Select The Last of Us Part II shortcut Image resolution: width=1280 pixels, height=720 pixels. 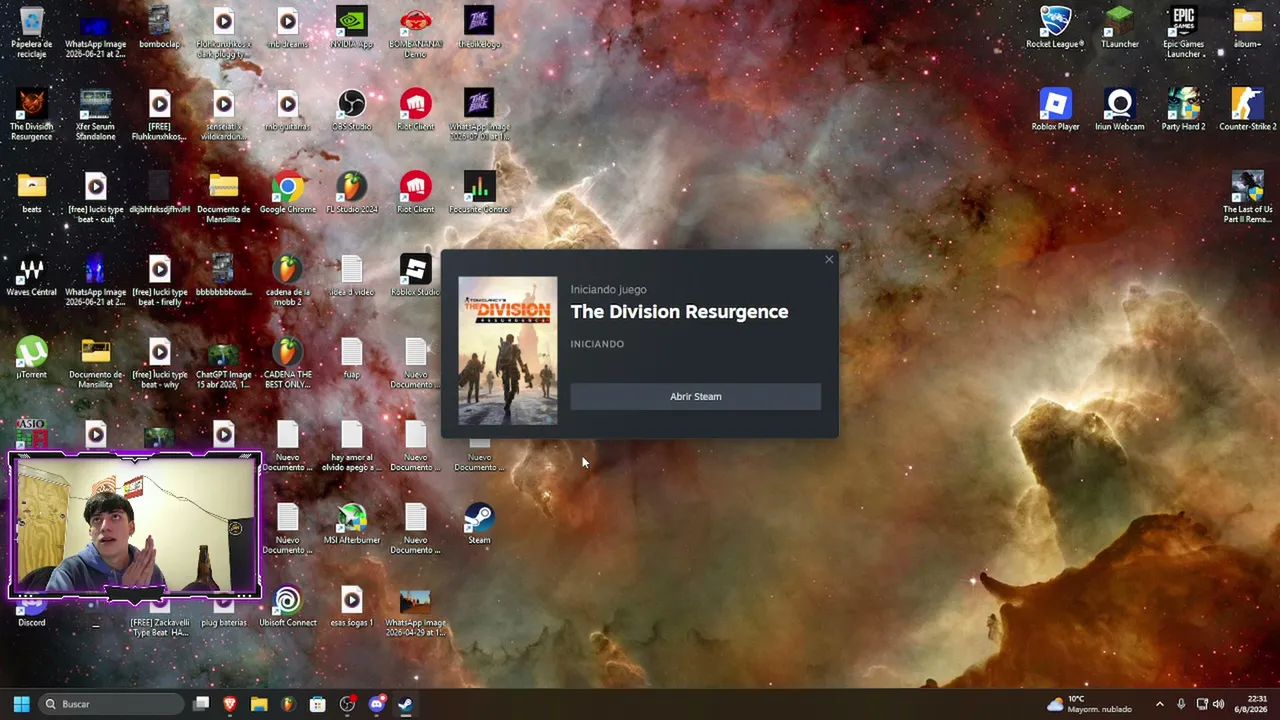coord(1248,197)
